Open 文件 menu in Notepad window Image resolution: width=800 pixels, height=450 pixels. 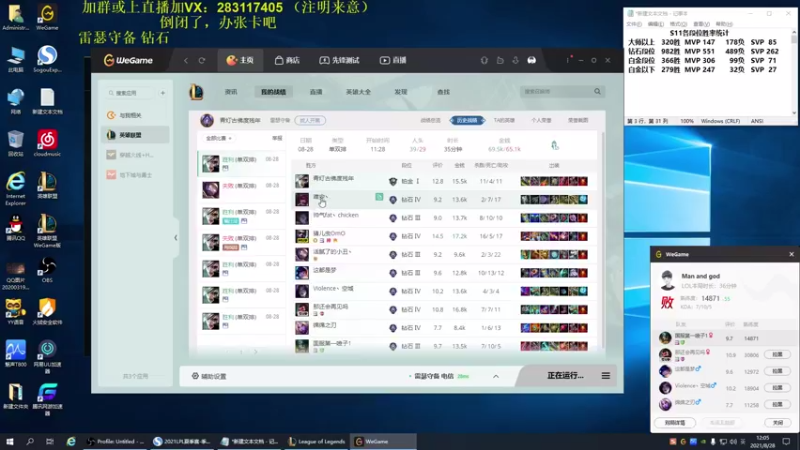[634, 24]
